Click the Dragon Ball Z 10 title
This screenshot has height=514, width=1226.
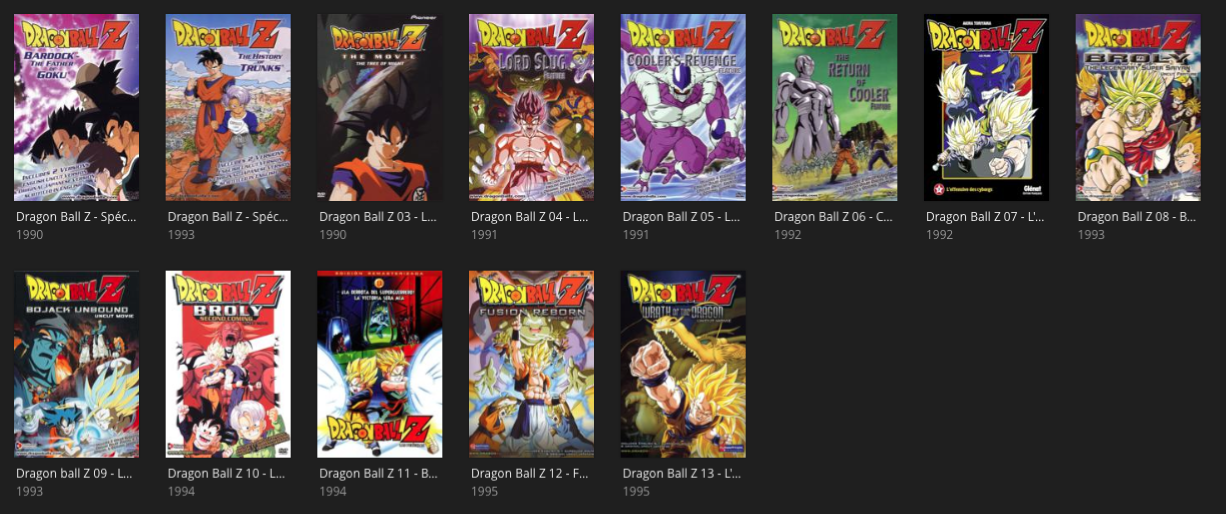point(228,473)
